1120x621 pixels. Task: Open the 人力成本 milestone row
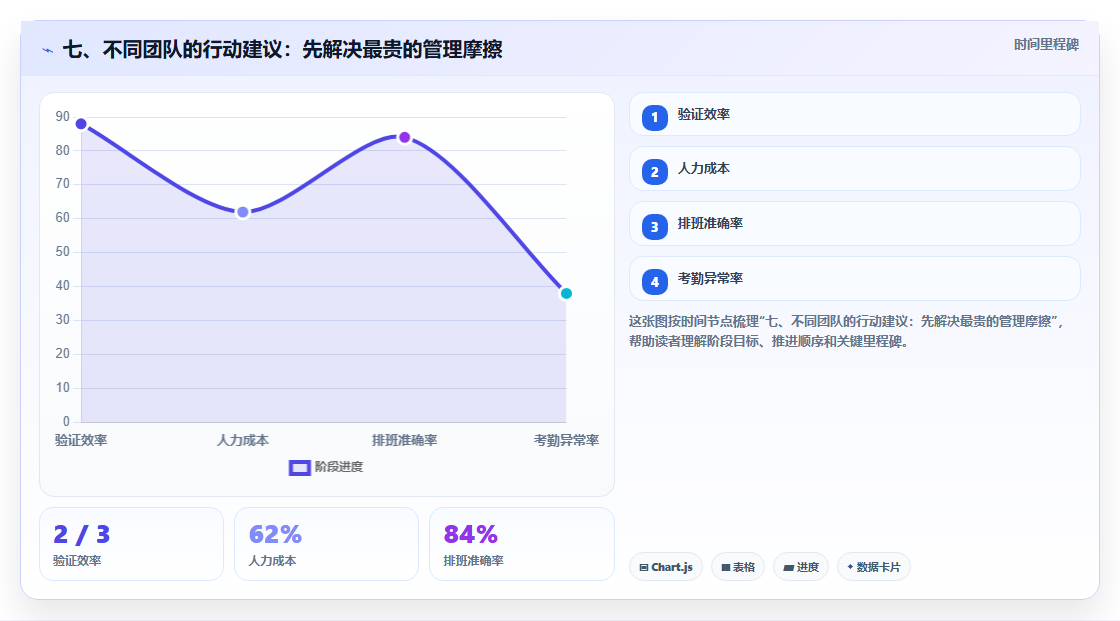pos(854,169)
